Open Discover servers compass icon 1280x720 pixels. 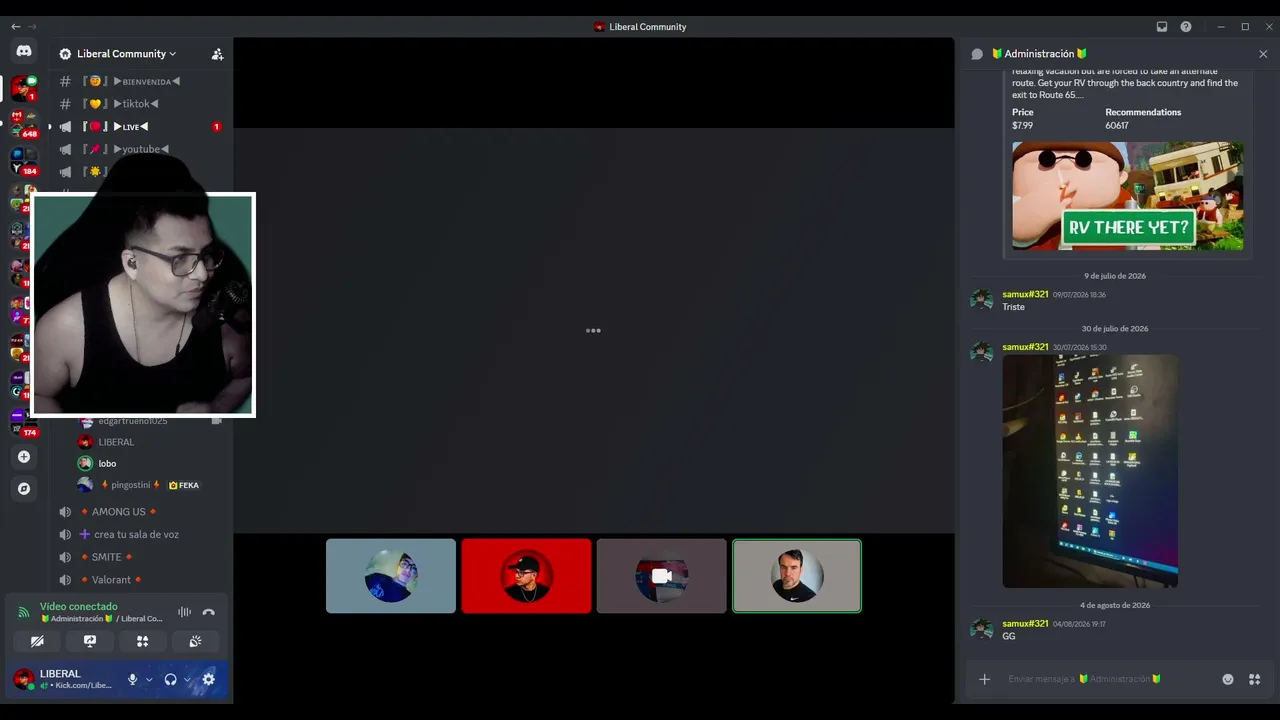pos(24,489)
